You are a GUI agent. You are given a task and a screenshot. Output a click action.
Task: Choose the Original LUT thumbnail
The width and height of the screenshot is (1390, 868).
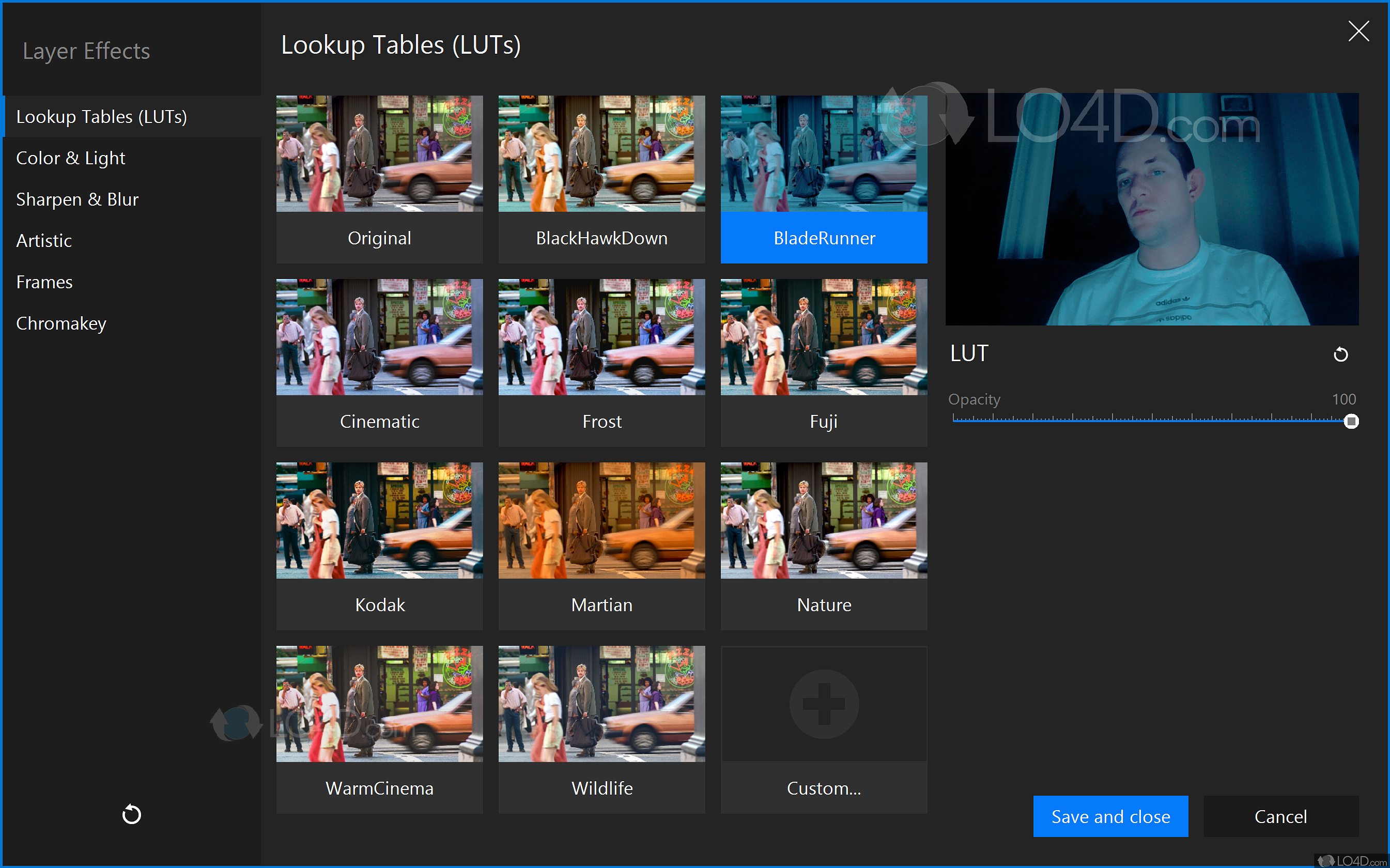point(379,154)
